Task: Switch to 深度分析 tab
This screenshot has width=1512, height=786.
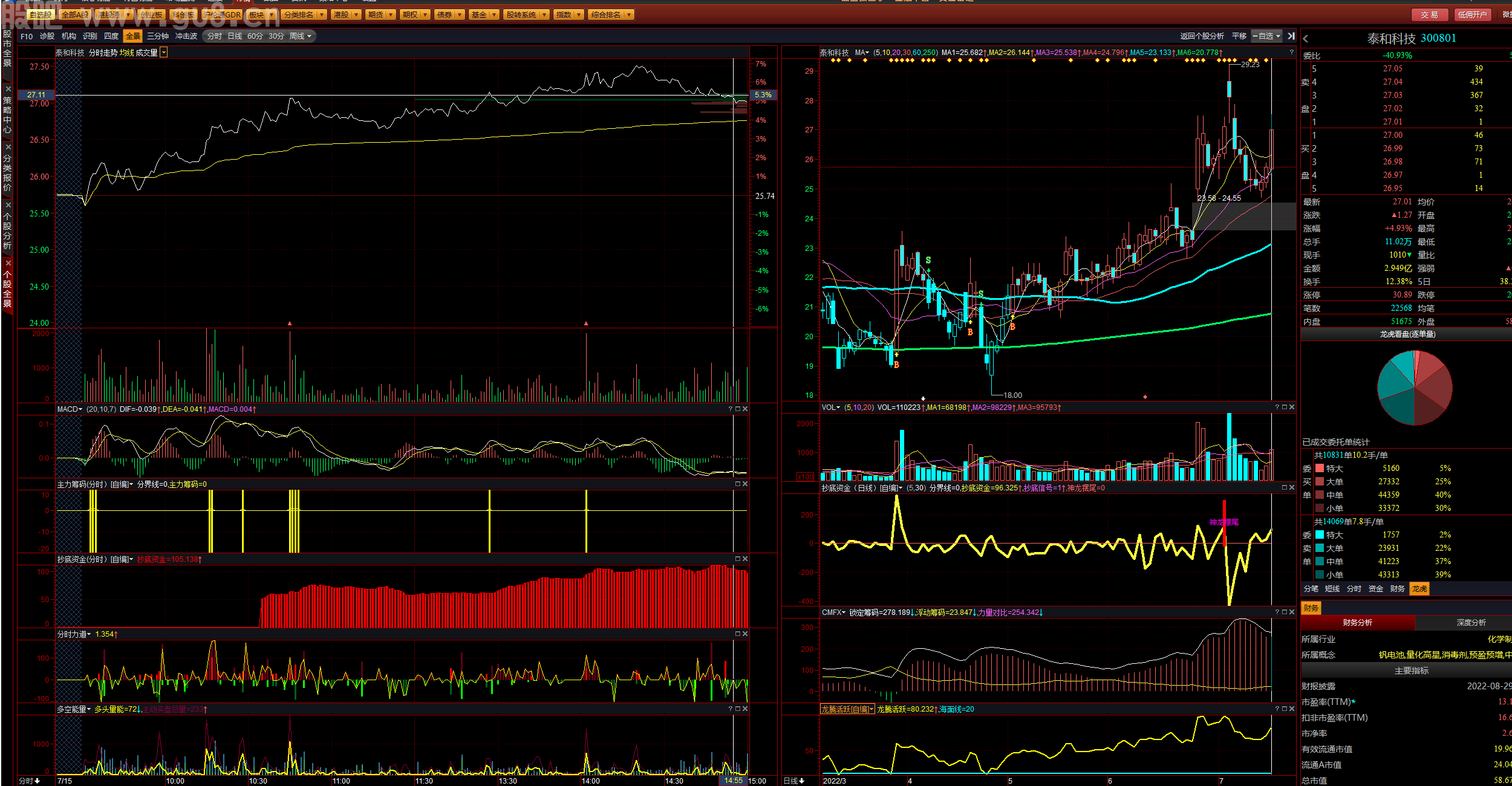Action: (x=1471, y=623)
